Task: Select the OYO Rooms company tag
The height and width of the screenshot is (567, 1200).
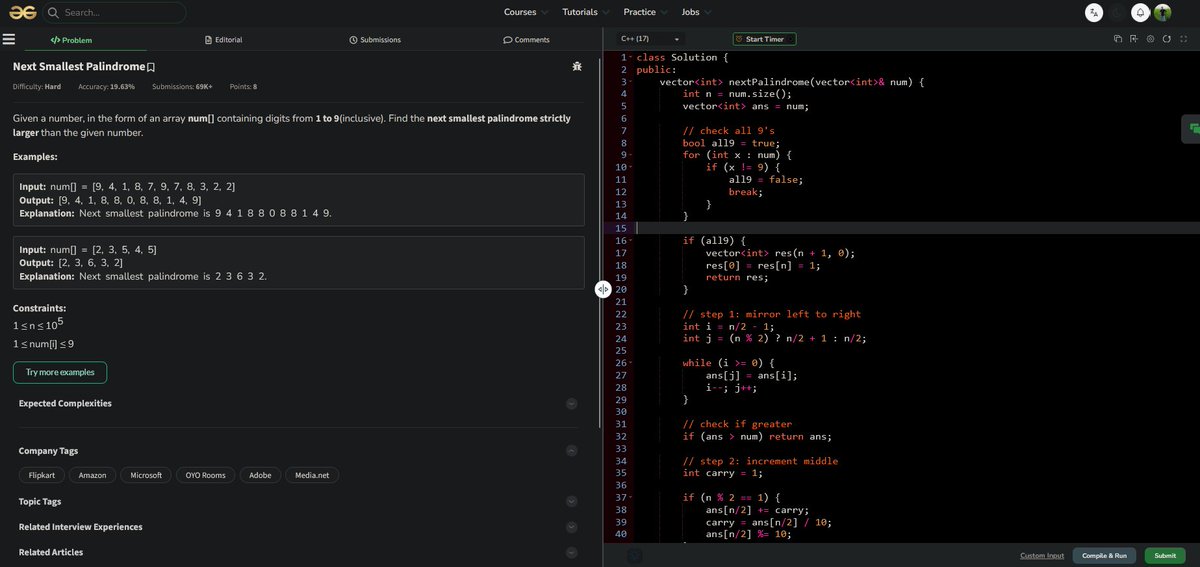Action: pos(206,475)
